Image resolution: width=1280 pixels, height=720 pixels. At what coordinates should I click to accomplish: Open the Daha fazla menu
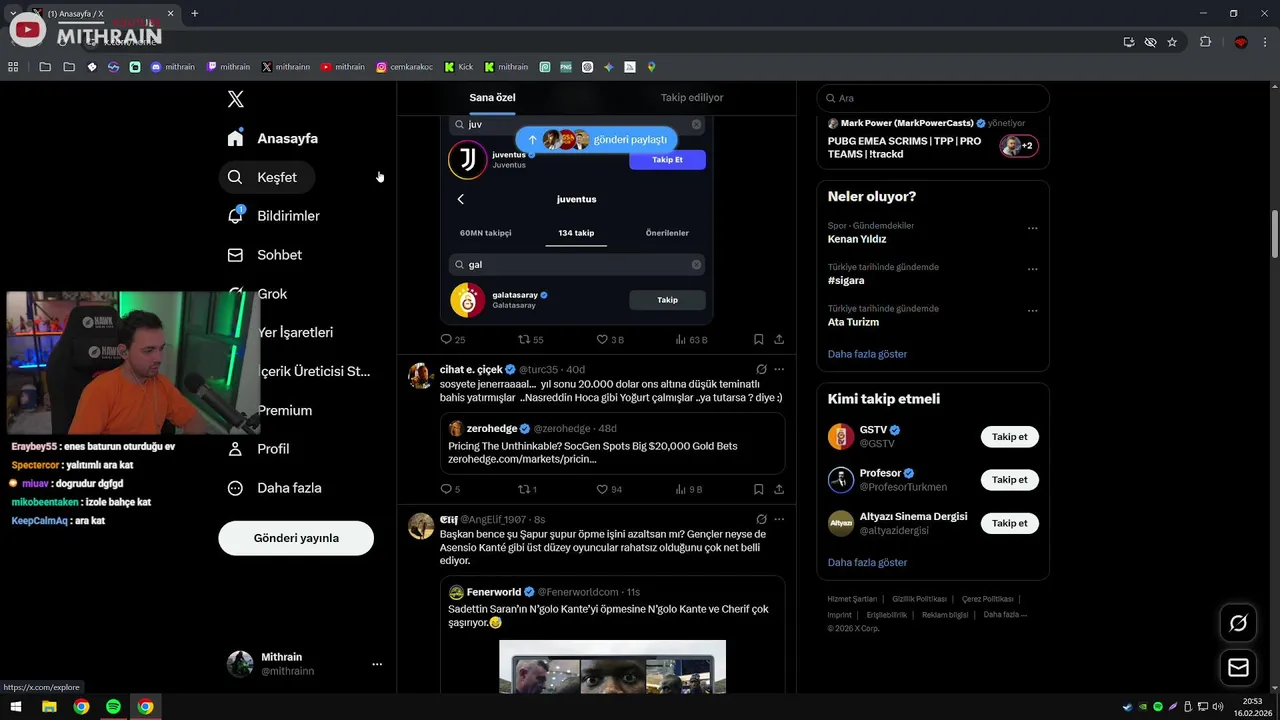tap(274, 488)
